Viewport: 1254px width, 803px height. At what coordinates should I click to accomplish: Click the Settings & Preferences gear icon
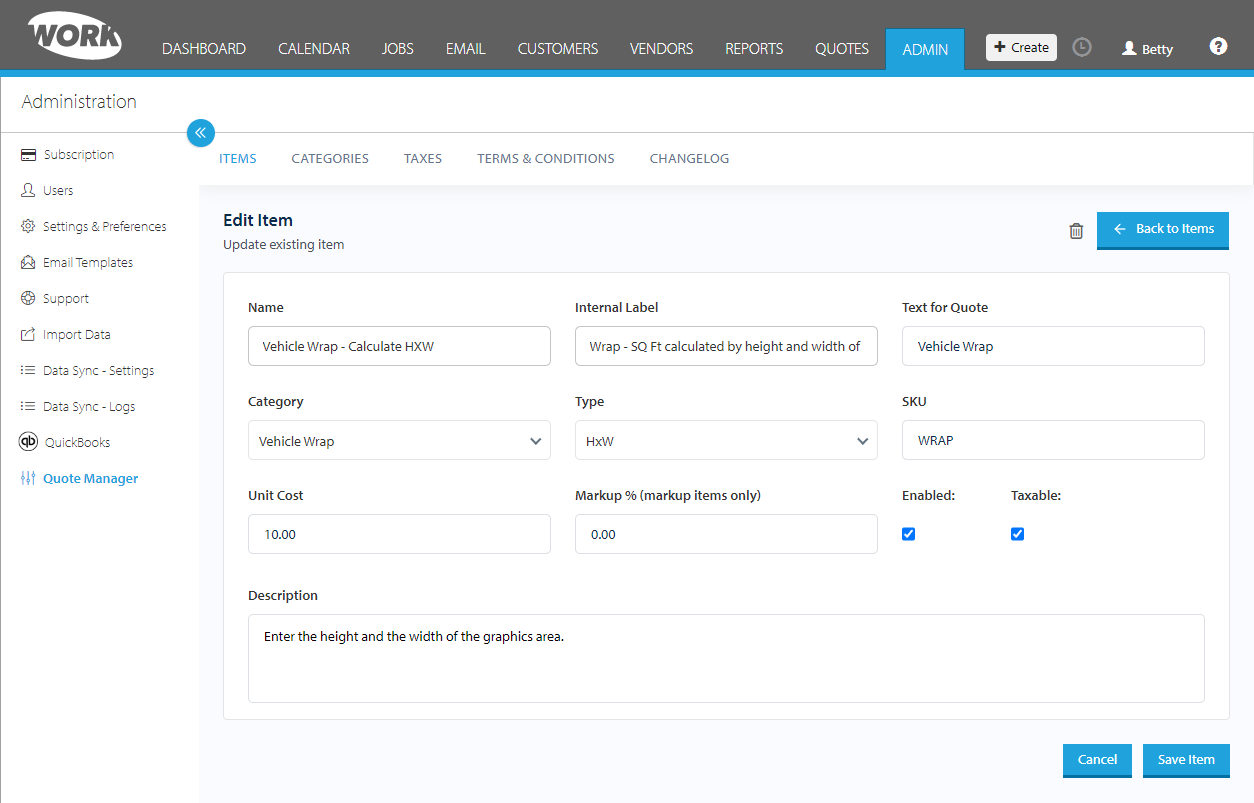point(28,226)
